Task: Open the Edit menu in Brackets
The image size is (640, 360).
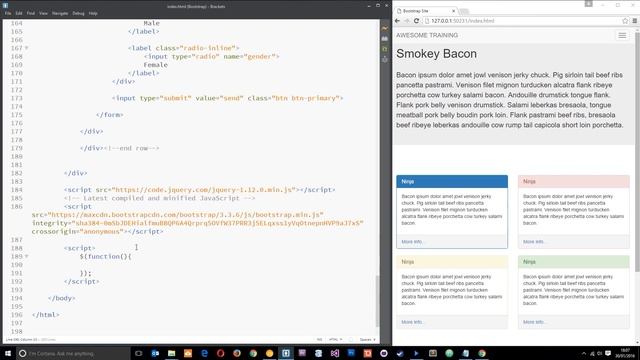Action: pos(19,13)
